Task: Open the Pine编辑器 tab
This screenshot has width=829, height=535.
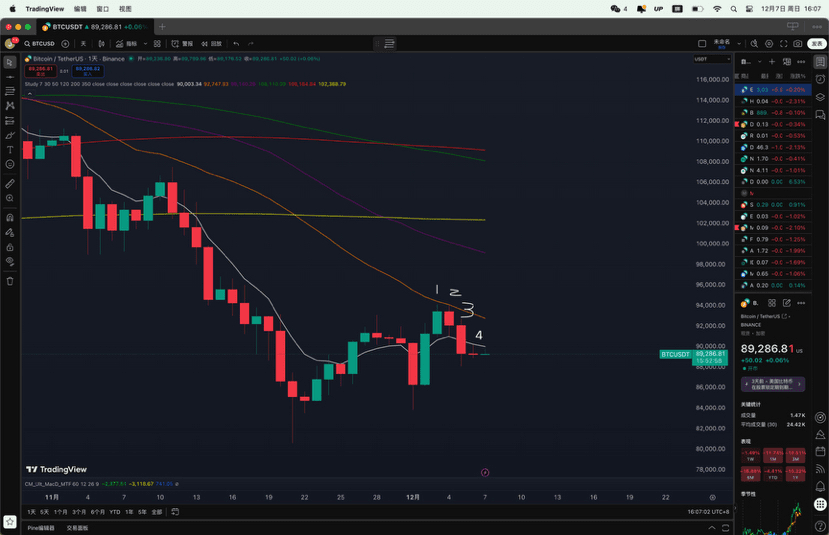Action: click(x=41, y=528)
